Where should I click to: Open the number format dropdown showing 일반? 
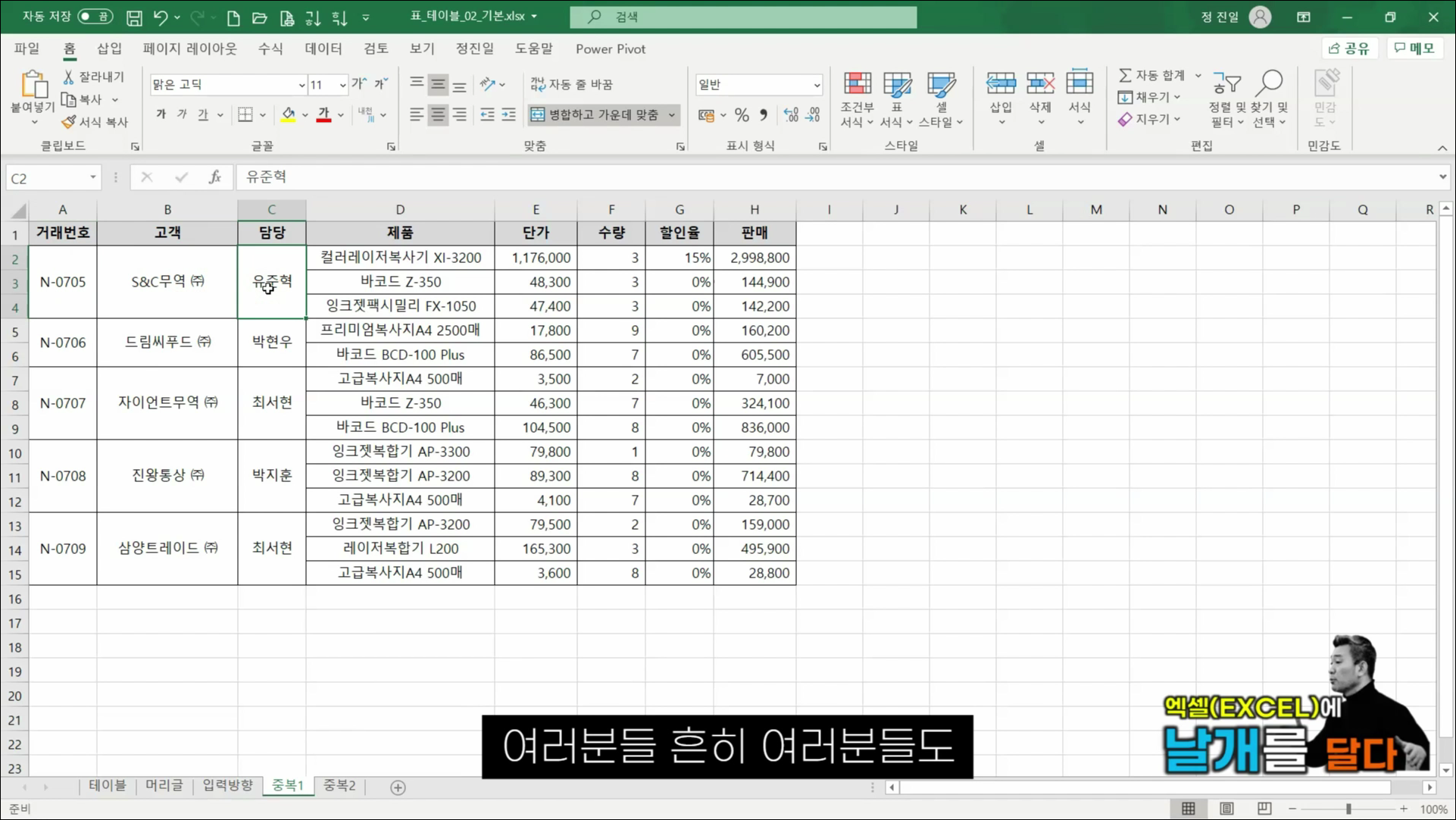point(758,84)
